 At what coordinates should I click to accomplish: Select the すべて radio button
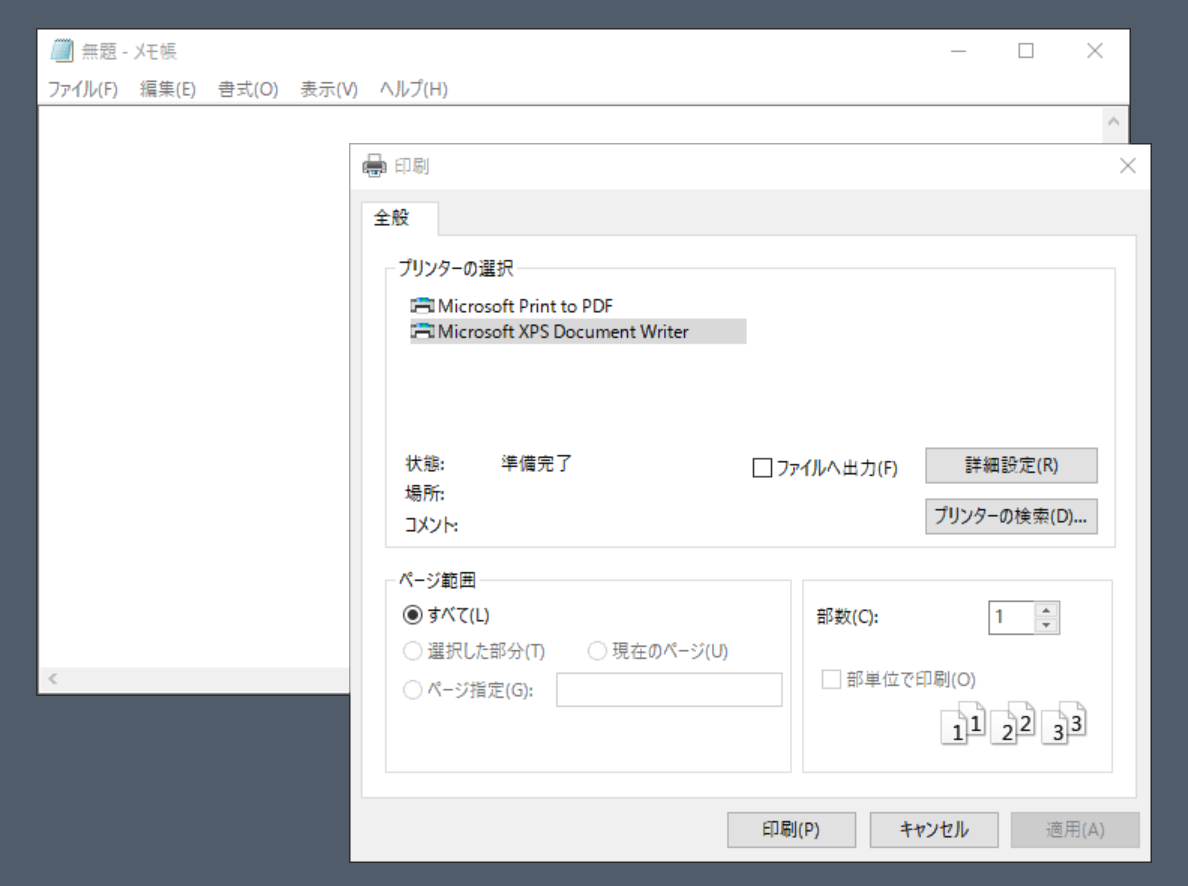pos(412,616)
